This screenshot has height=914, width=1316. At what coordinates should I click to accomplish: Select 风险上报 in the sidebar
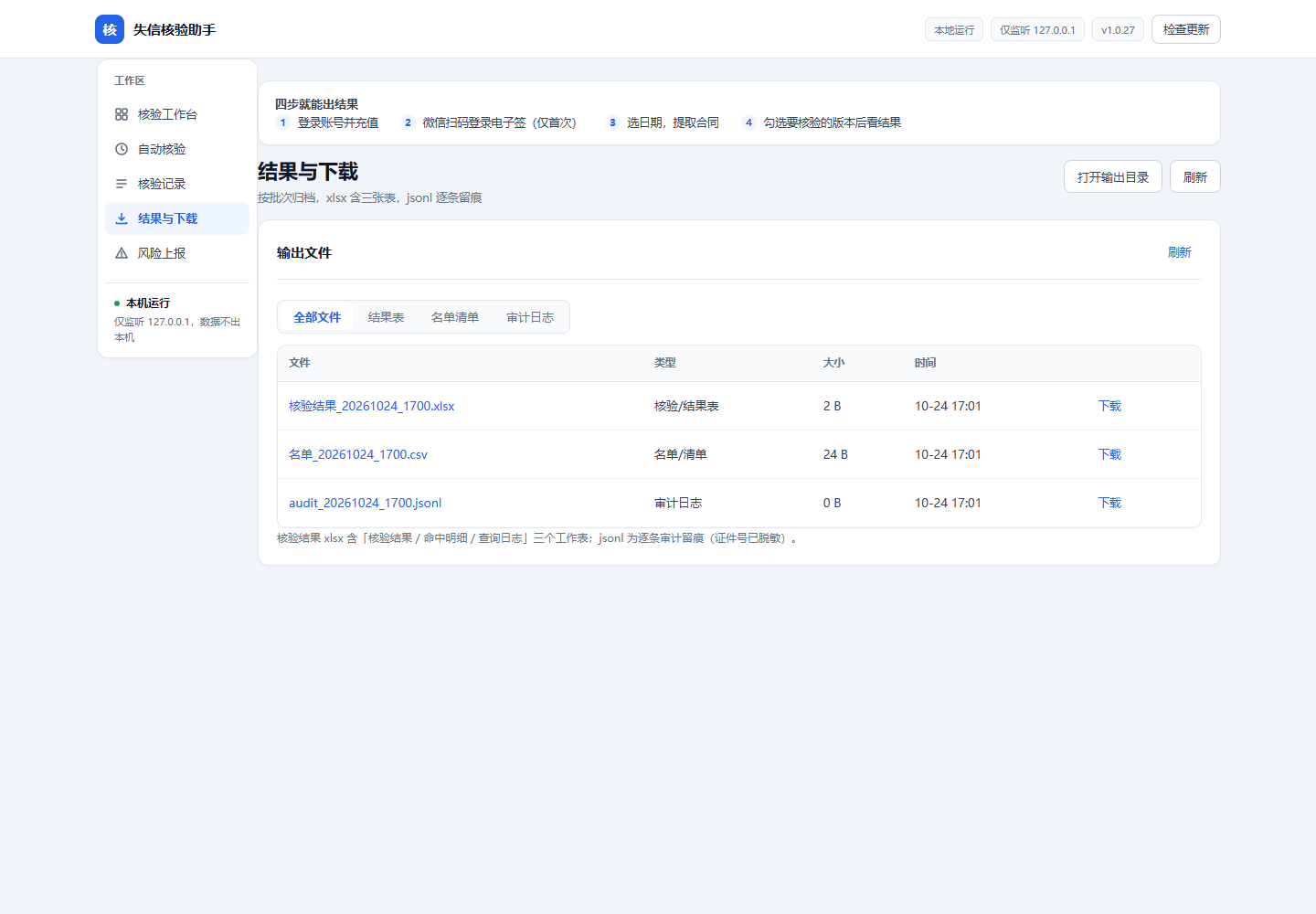(177, 253)
